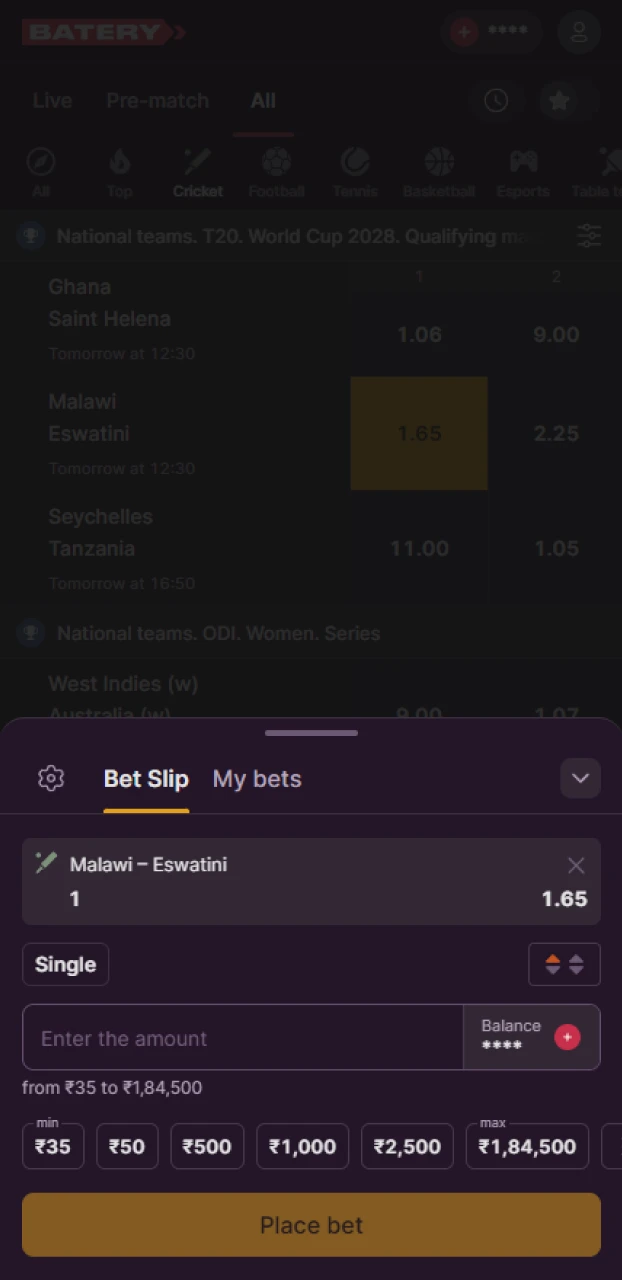
Task: Collapse the bet slip with the chevron
Action: pos(580,778)
